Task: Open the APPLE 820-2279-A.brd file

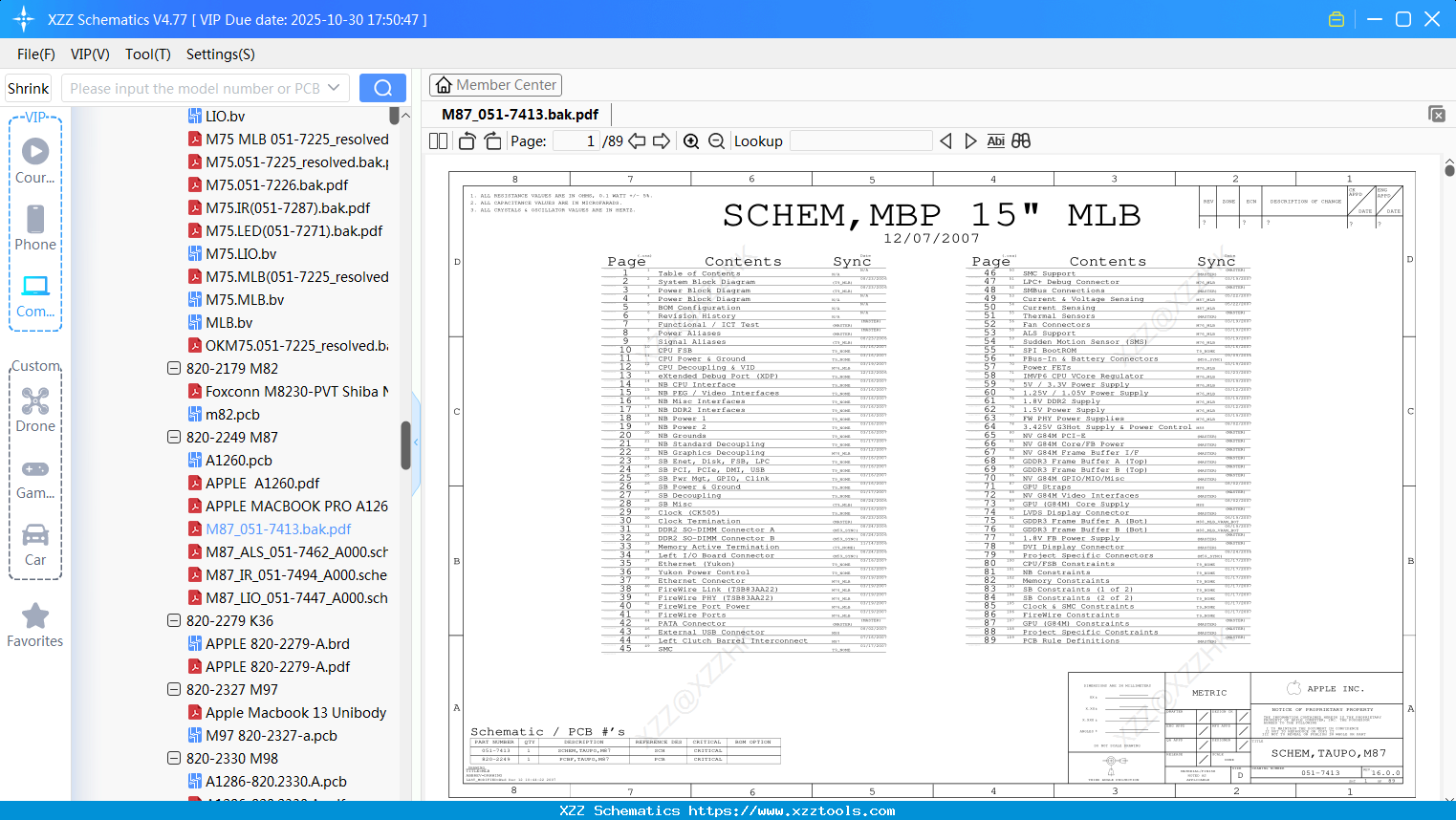Action: pos(277,643)
